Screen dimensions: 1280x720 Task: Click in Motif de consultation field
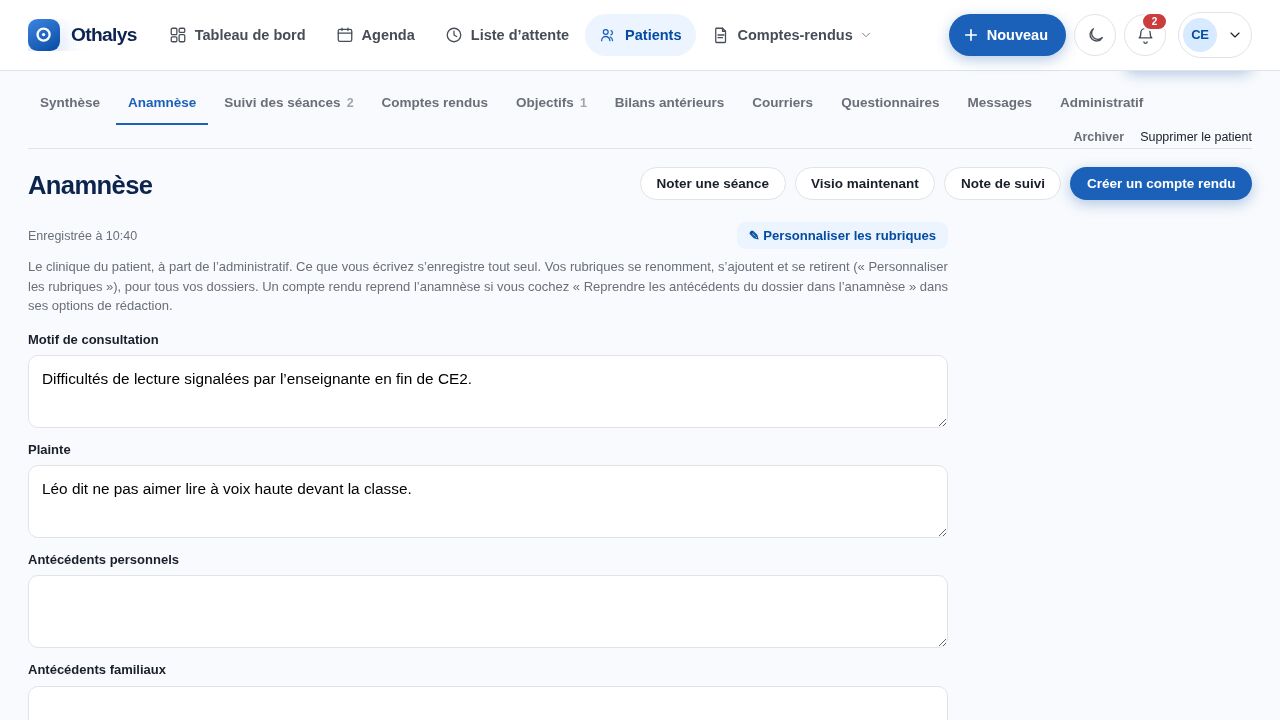488,392
